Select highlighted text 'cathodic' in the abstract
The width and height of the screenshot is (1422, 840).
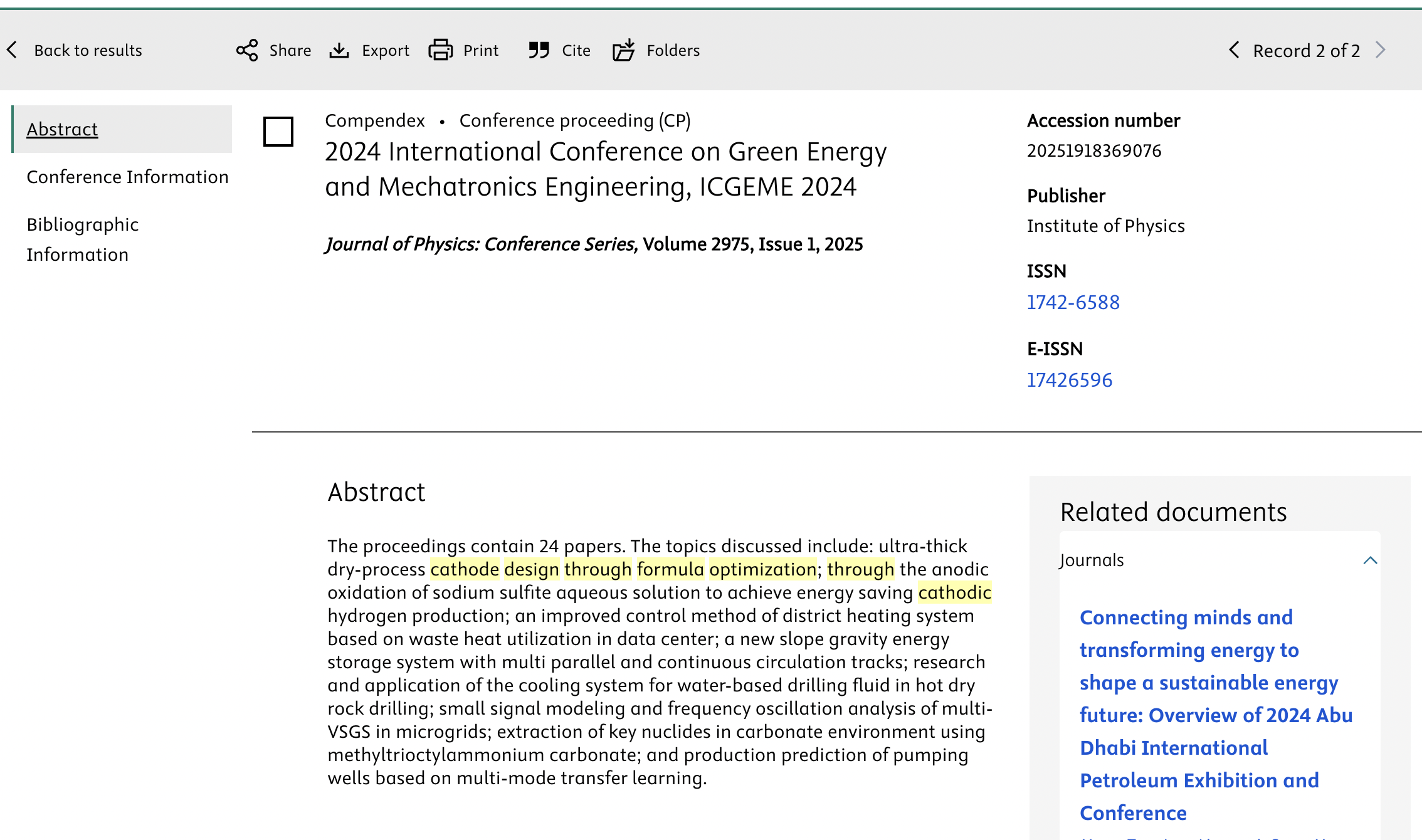point(954,592)
